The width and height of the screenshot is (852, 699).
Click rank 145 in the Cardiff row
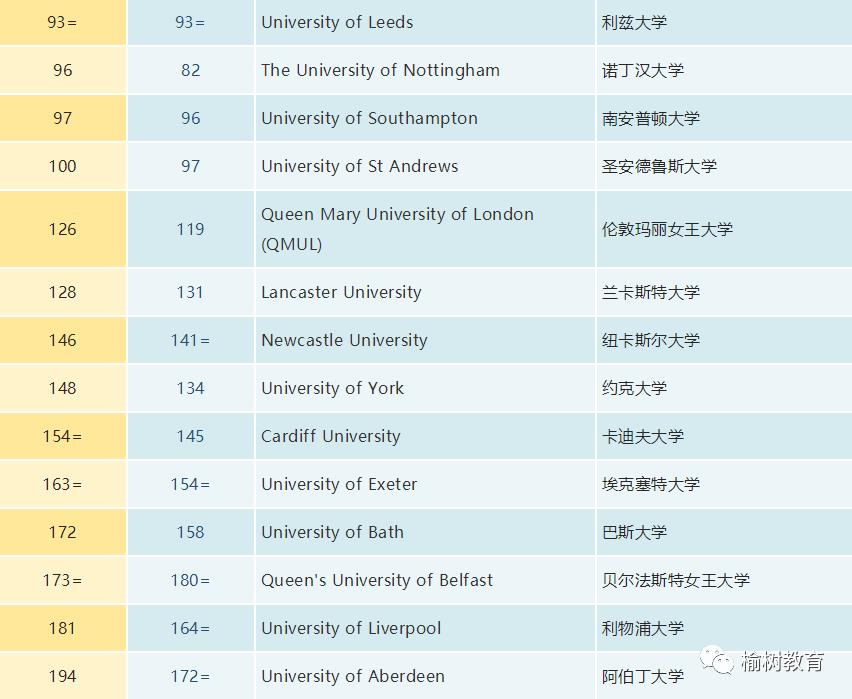tap(190, 436)
